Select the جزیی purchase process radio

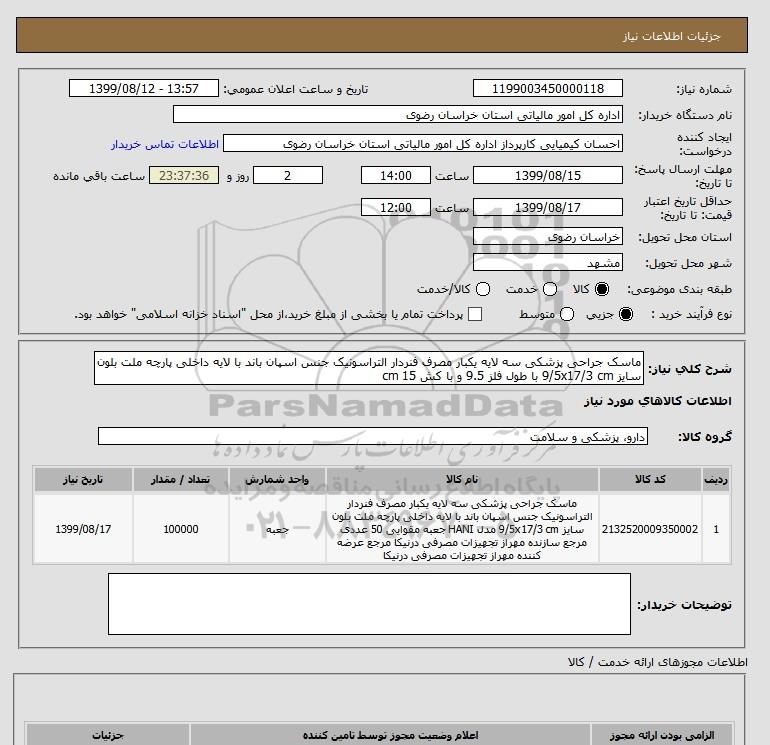click(626, 314)
